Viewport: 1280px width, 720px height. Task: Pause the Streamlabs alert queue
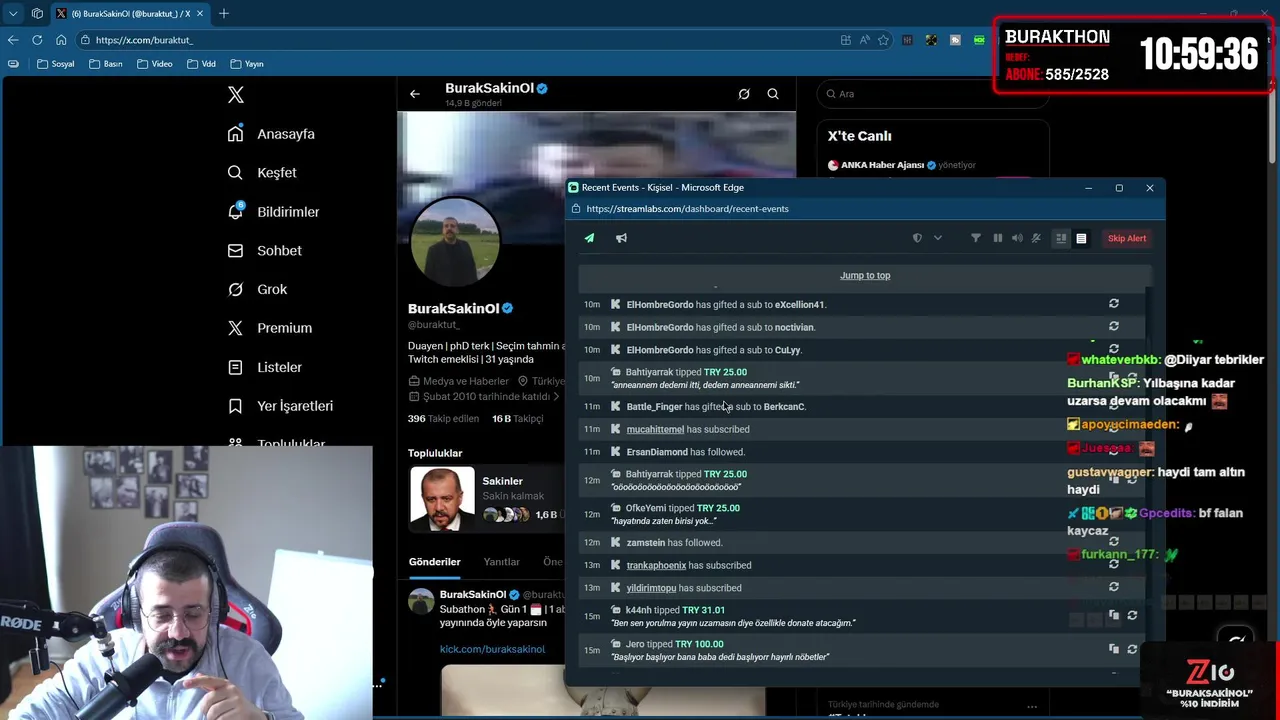(x=997, y=238)
